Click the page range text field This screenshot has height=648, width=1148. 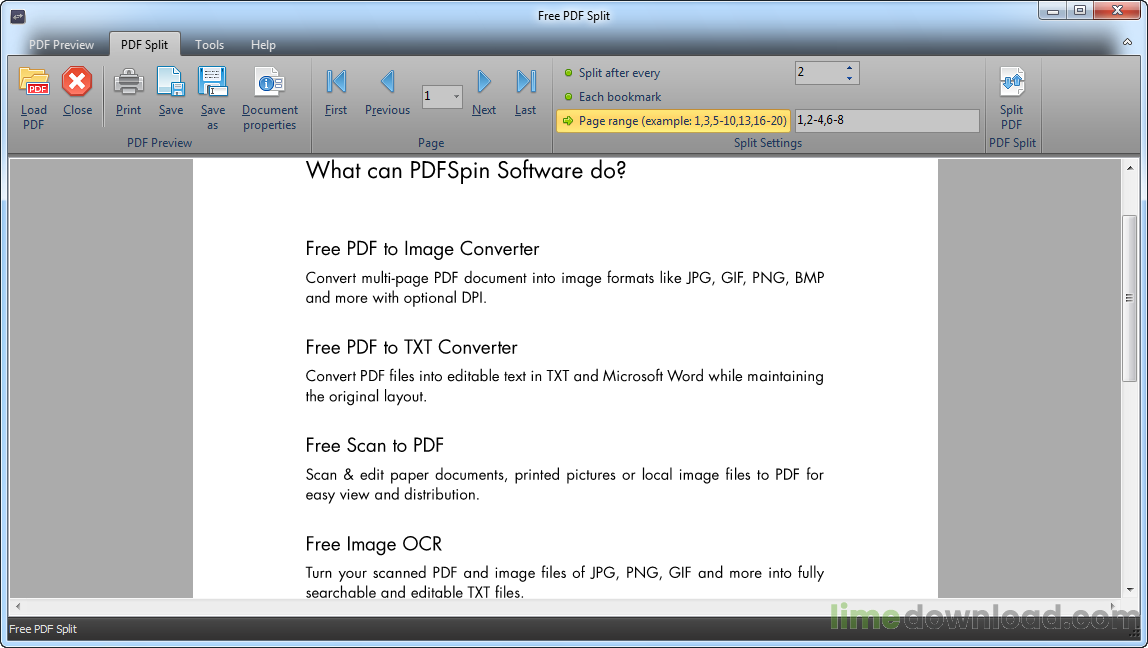click(886, 121)
